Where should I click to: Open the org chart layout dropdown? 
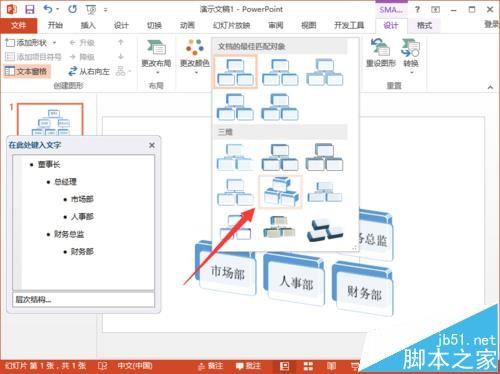pyautogui.click(x=124, y=71)
